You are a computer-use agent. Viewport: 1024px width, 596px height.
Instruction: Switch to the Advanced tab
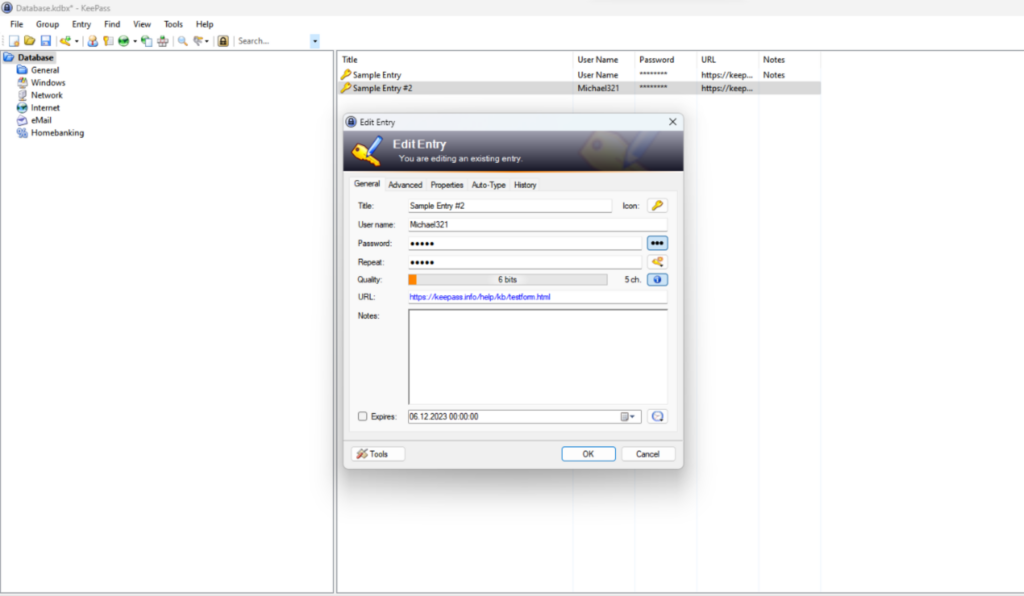(405, 185)
